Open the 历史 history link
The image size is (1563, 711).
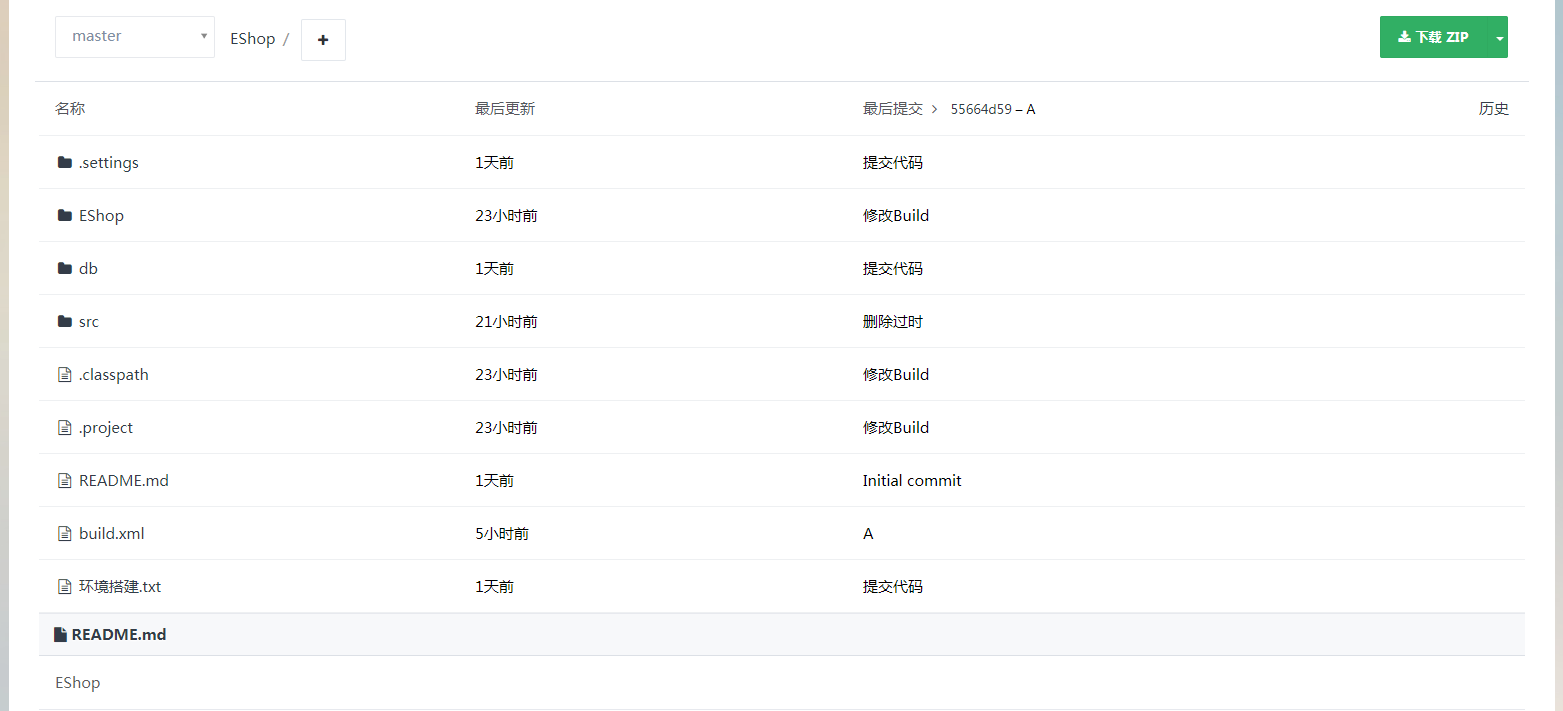click(x=1494, y=109)
